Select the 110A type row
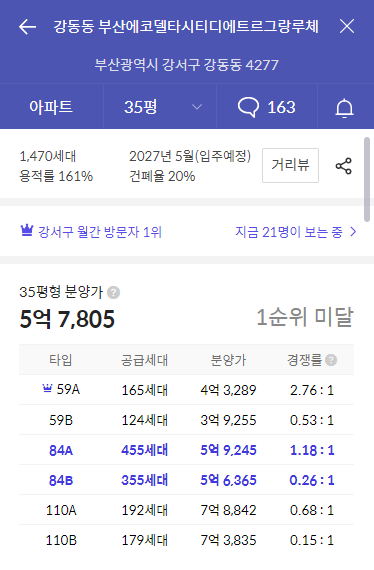 (x=186, y=510)
